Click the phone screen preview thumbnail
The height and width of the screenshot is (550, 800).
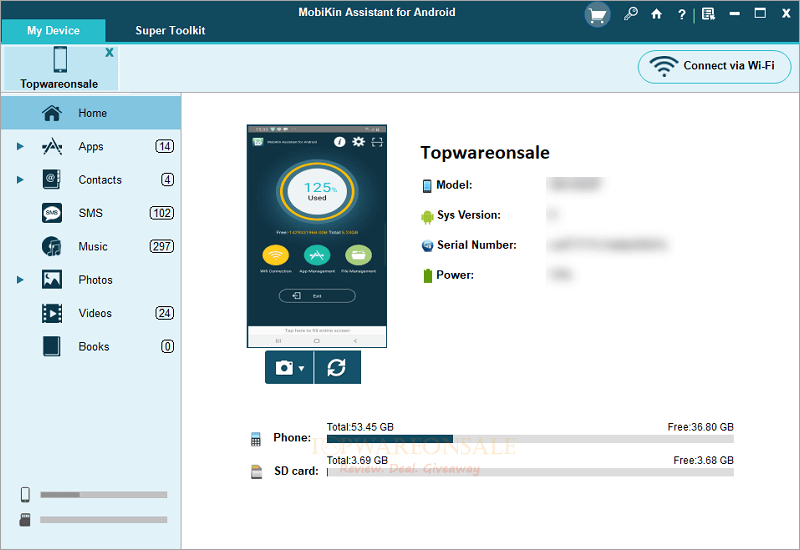(317, 236)
